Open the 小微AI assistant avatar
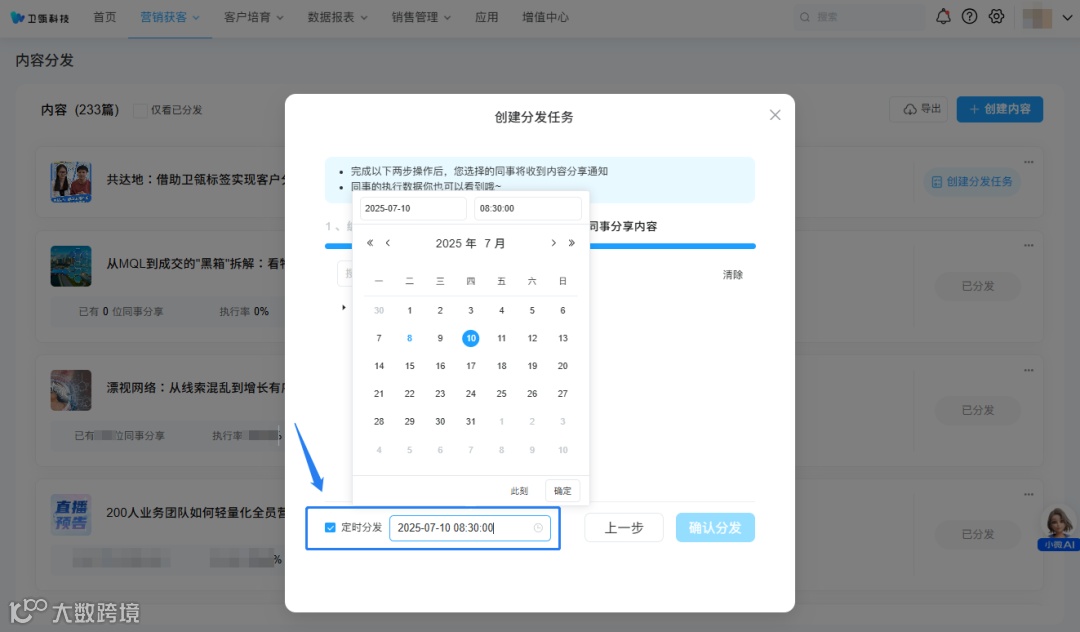Image resolution: width=1080 pixels, height=632 pixels. pyautogui.click(x=1059, y=528)
